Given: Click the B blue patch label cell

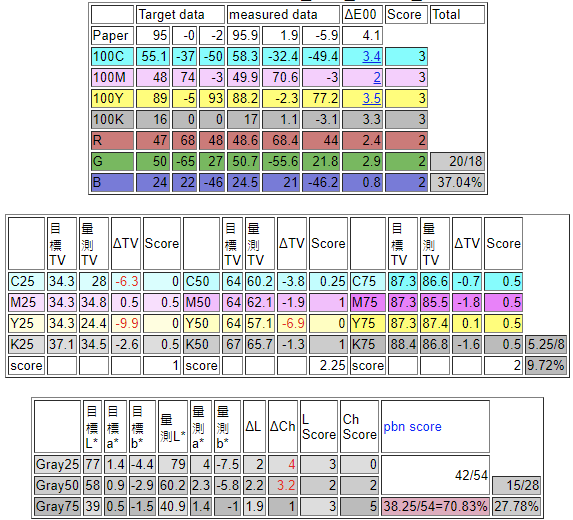Looking at the screenshot, I should (113, 182).
